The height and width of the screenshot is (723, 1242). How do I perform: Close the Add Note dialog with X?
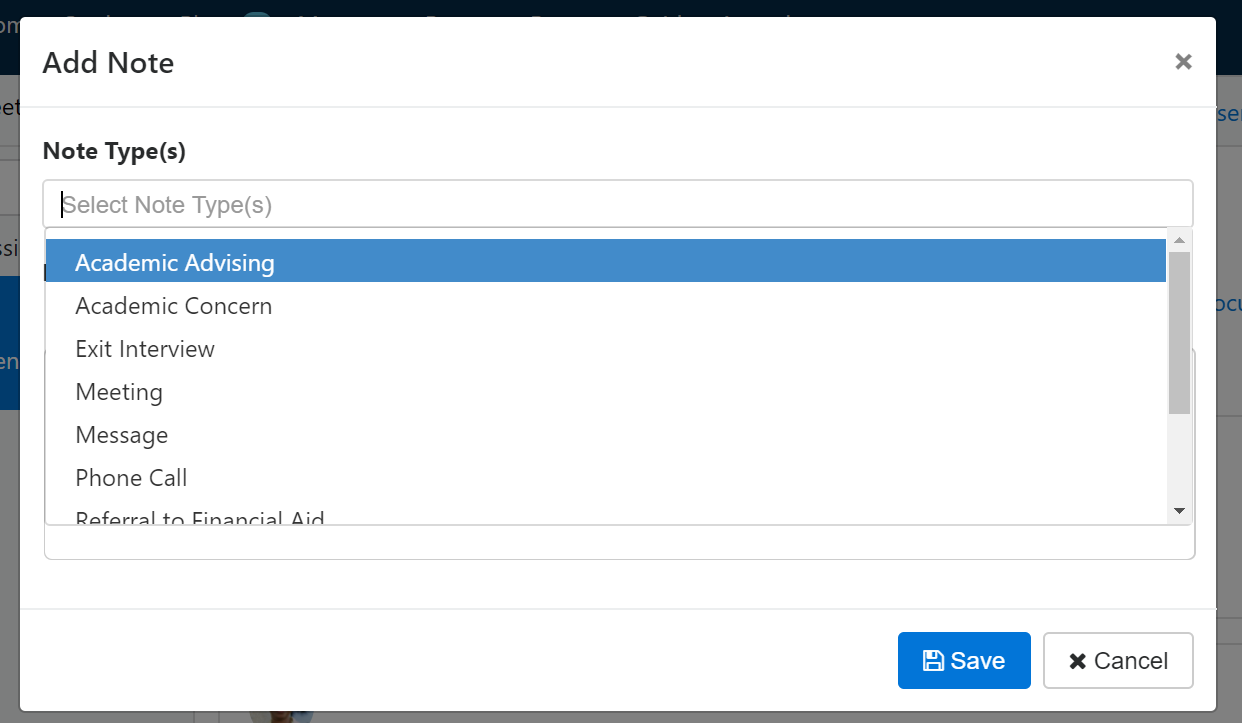[x=1183, y=62]
